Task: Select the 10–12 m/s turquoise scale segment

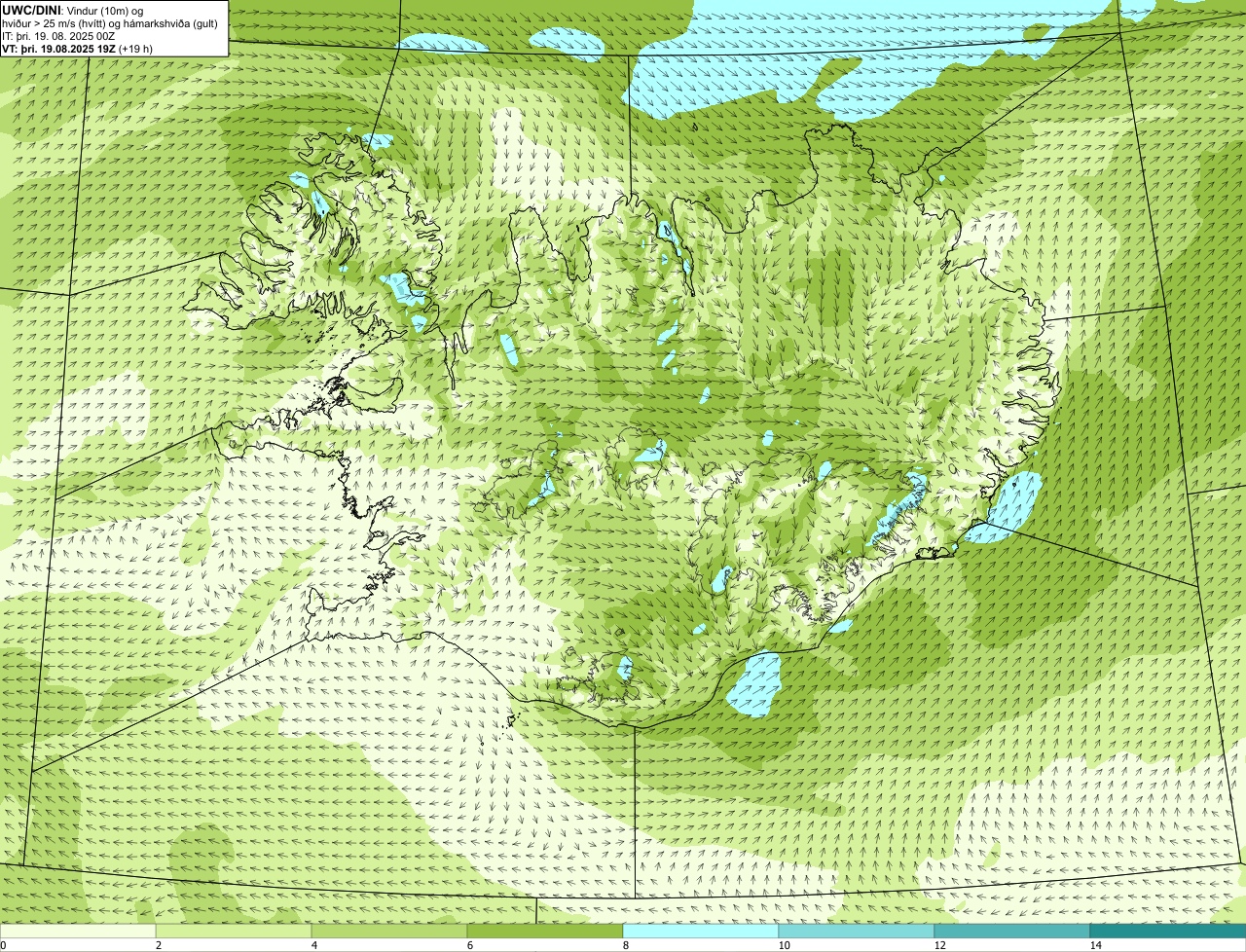Action: click(857, 931)
